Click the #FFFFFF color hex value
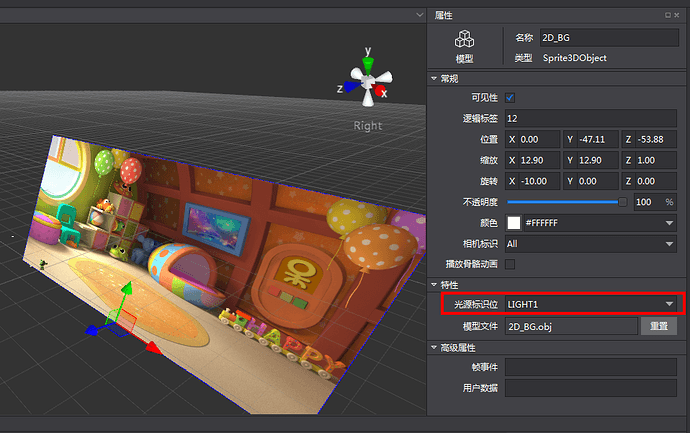The image size is (690, 433). pos(542,223)
